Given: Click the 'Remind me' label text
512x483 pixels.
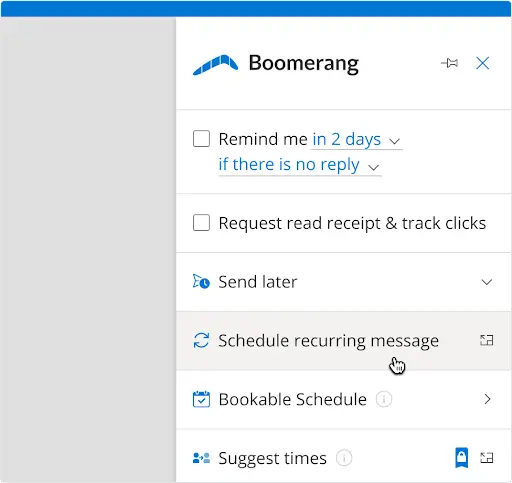Looking at the screenshot, I should coord(263,139).
